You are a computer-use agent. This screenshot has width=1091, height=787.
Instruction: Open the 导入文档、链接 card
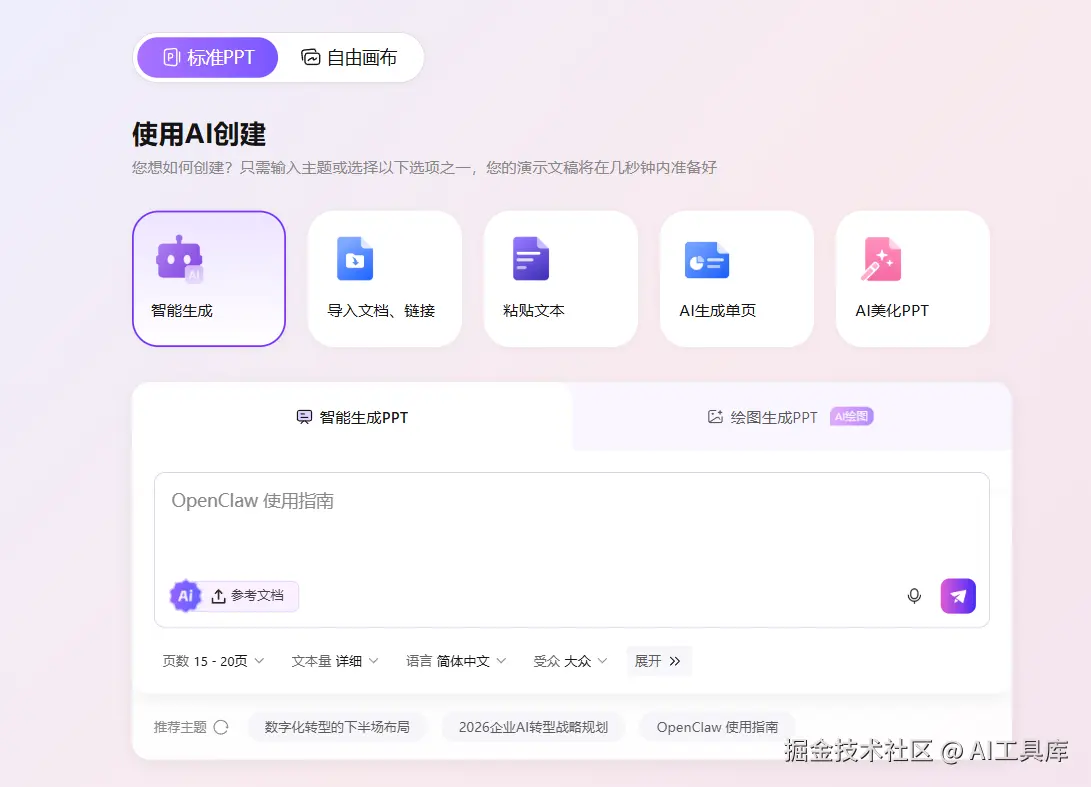[x=385, y=278]
